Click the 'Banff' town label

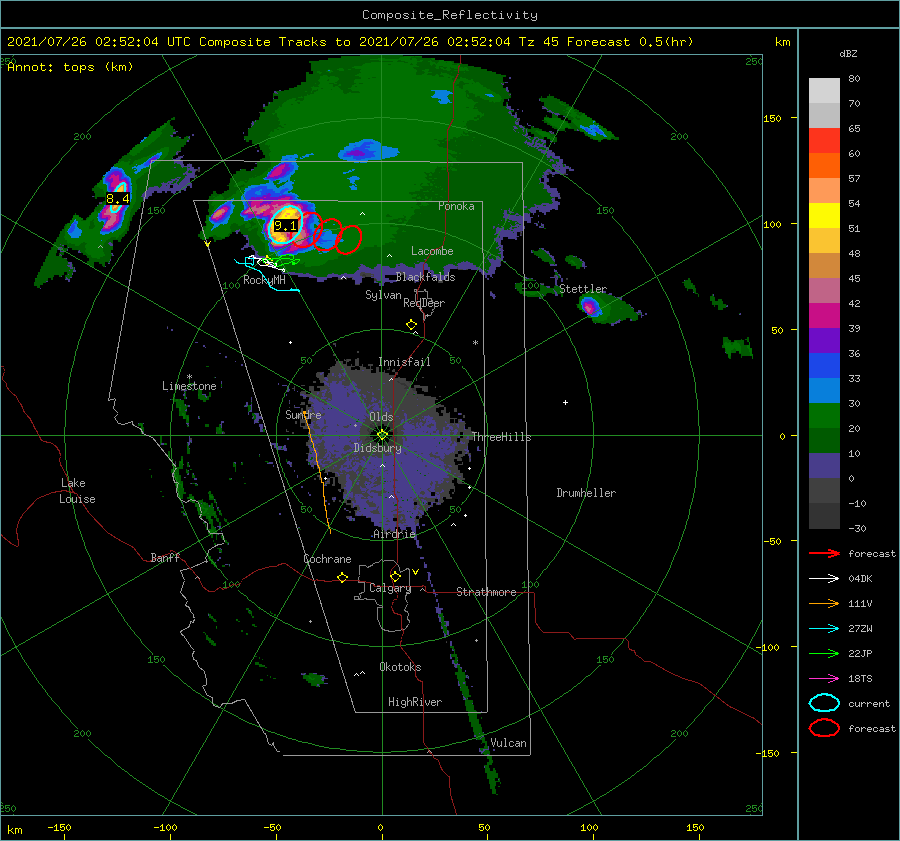[x=165, y=557]
